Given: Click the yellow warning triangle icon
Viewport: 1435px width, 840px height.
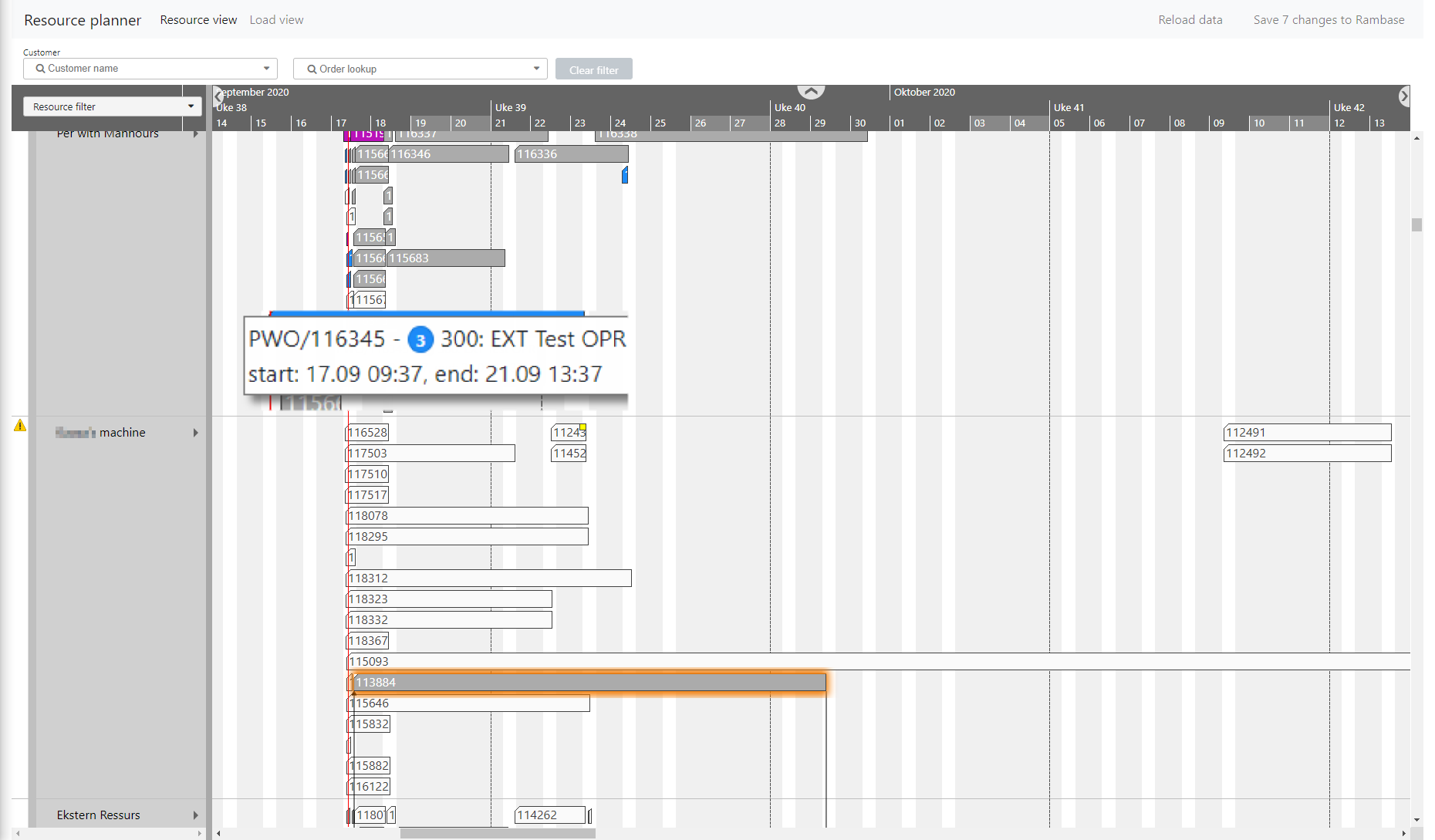Looking at the screenshot, I should (x=20, y=426).
